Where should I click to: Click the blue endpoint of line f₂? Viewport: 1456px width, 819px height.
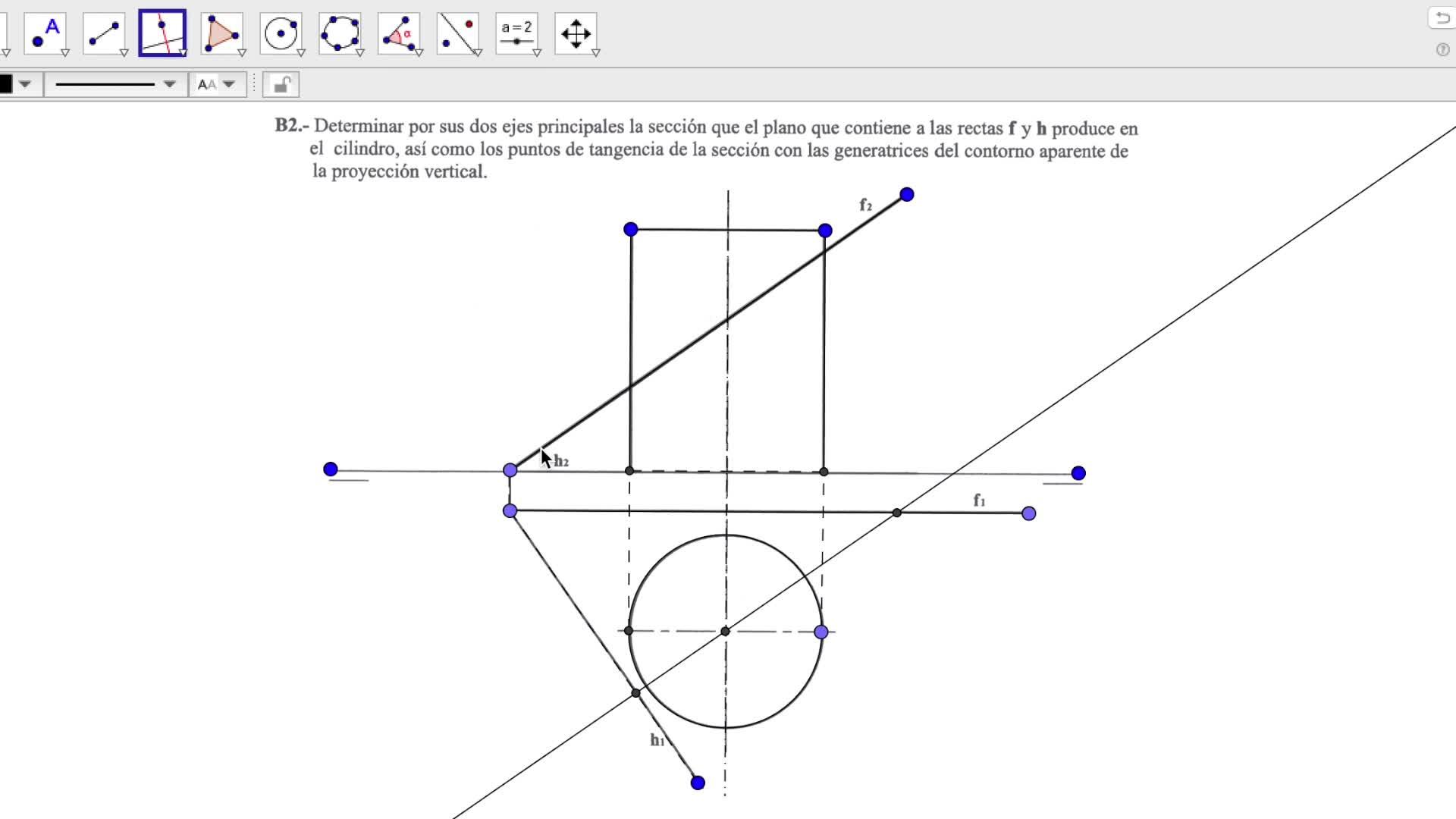pos(907,195)
